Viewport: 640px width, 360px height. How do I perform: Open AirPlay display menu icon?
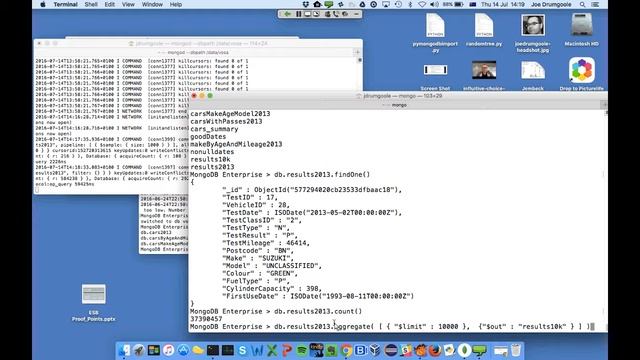coord(386,4)
